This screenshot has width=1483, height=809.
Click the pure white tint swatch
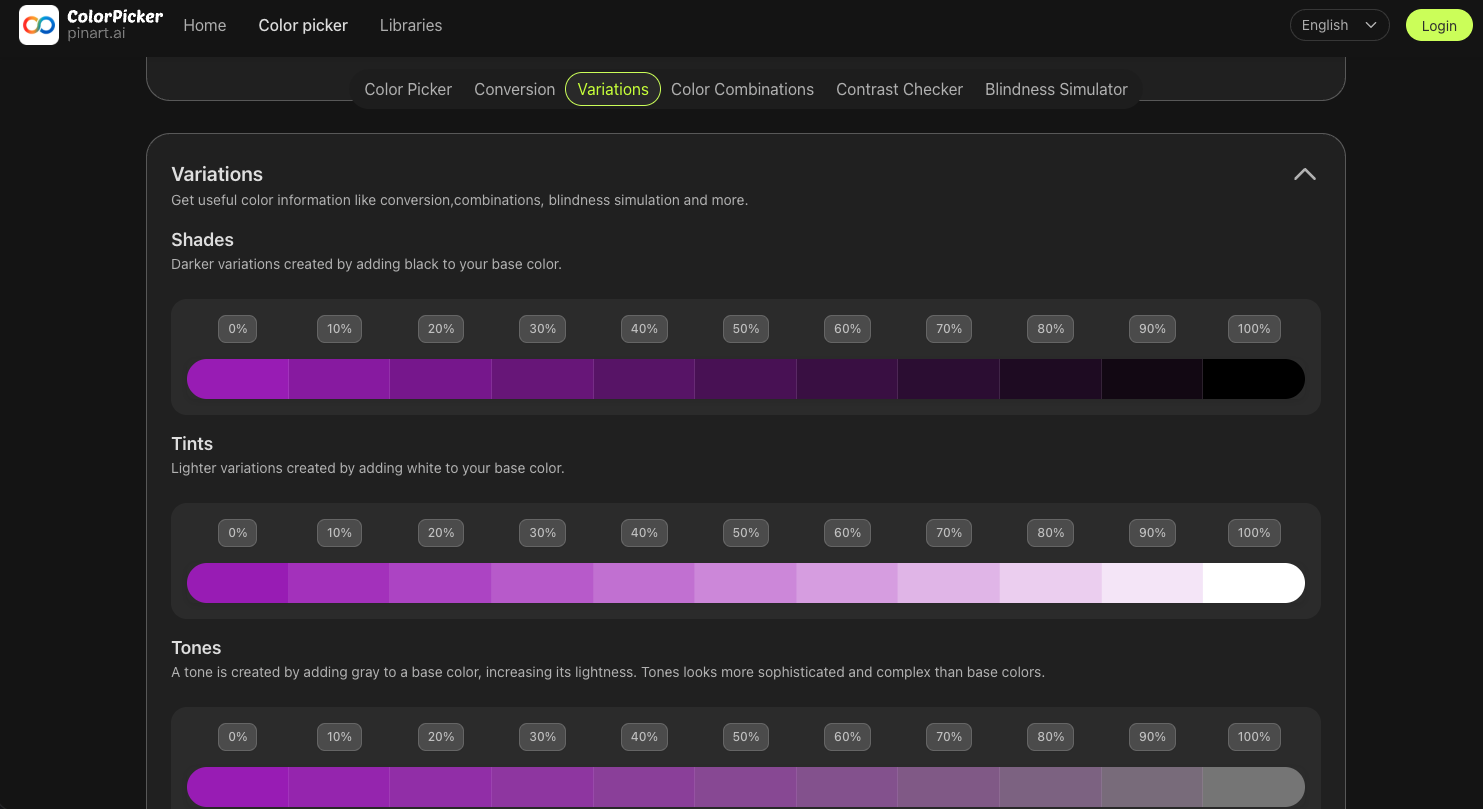[1253, 583]
